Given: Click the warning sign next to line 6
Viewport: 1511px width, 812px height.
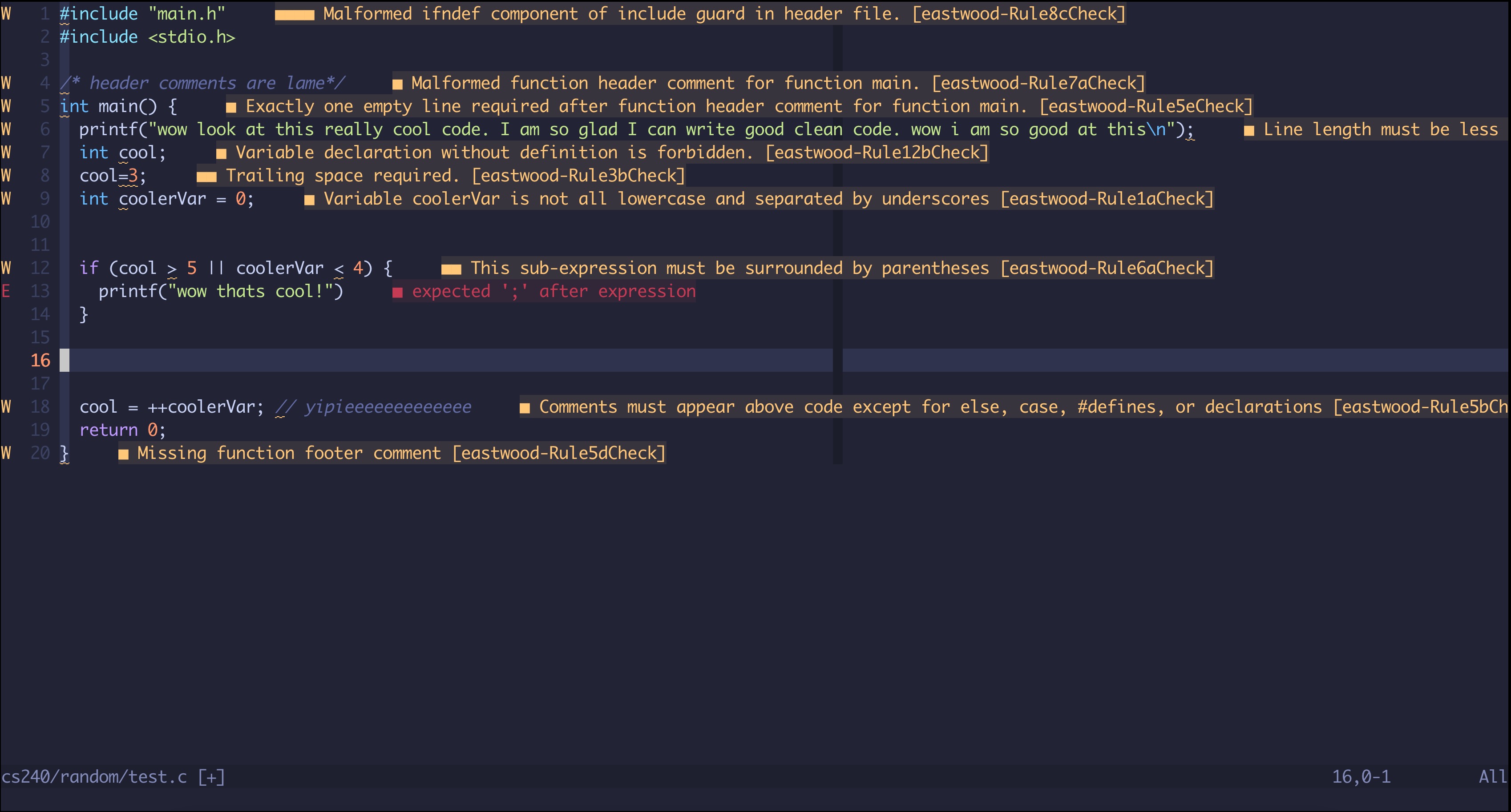Looking at the screenshot, I should pos(7,129).
